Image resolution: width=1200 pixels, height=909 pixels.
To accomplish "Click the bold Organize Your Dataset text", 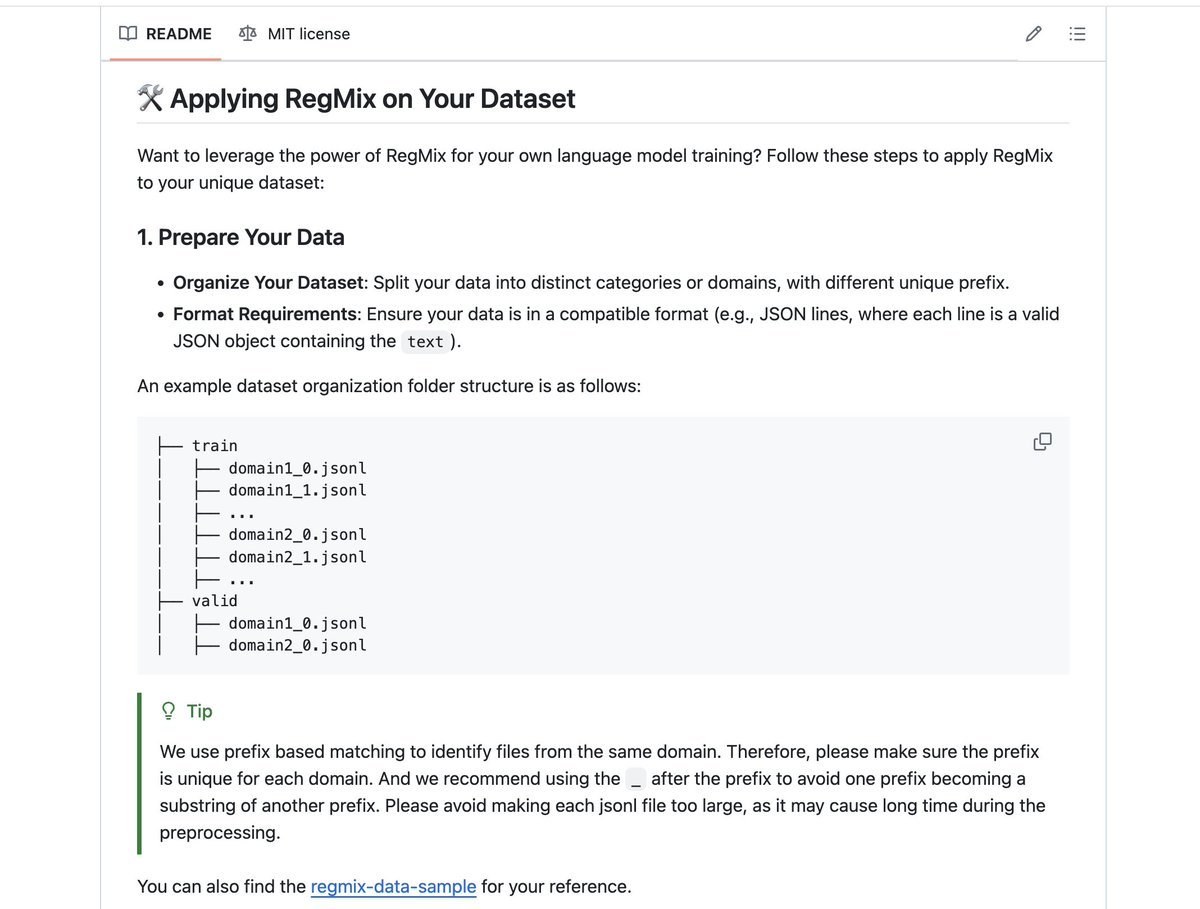I will (269, 283).
